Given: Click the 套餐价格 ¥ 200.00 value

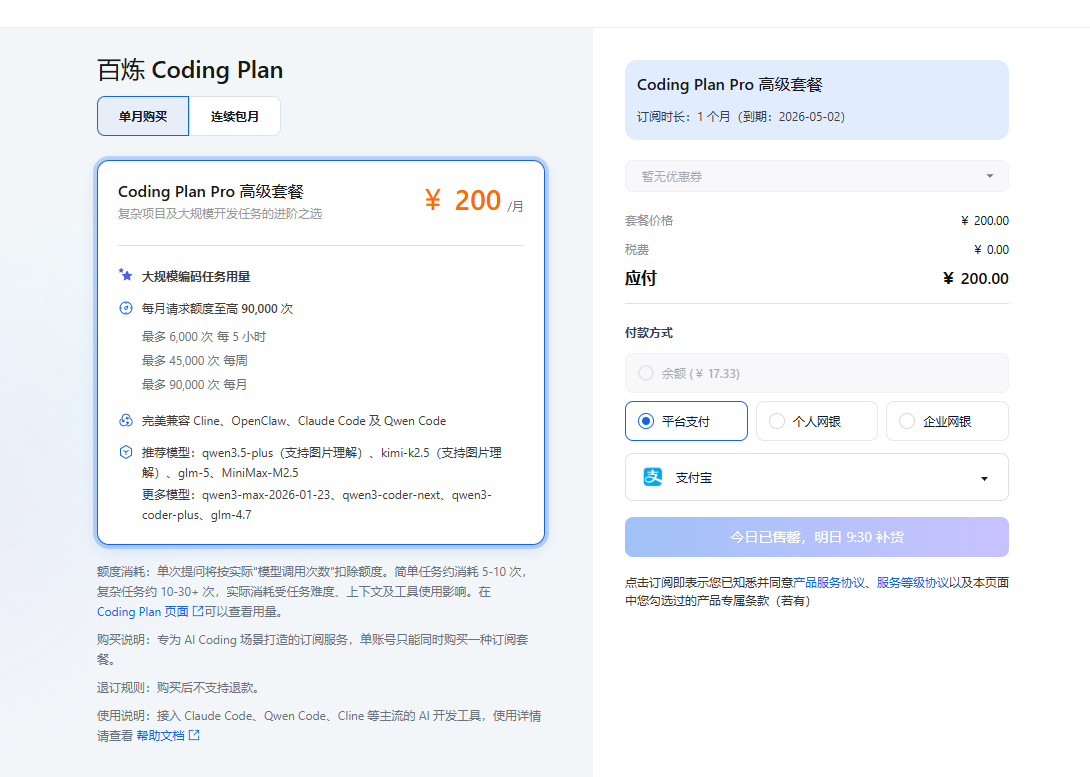Looking at the screenshot, I should (x=984, y=220).
